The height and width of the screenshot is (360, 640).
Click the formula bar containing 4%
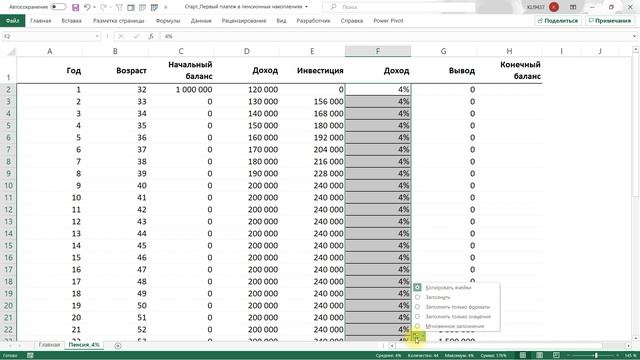396,36
